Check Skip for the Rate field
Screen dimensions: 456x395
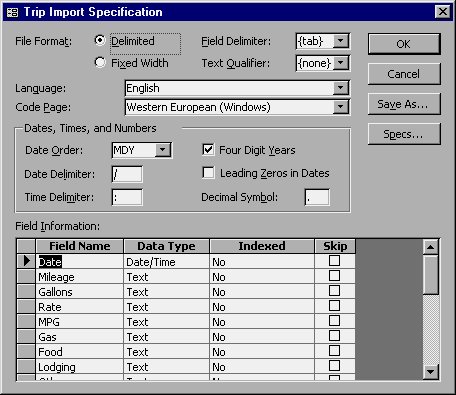tap(334, 305)
